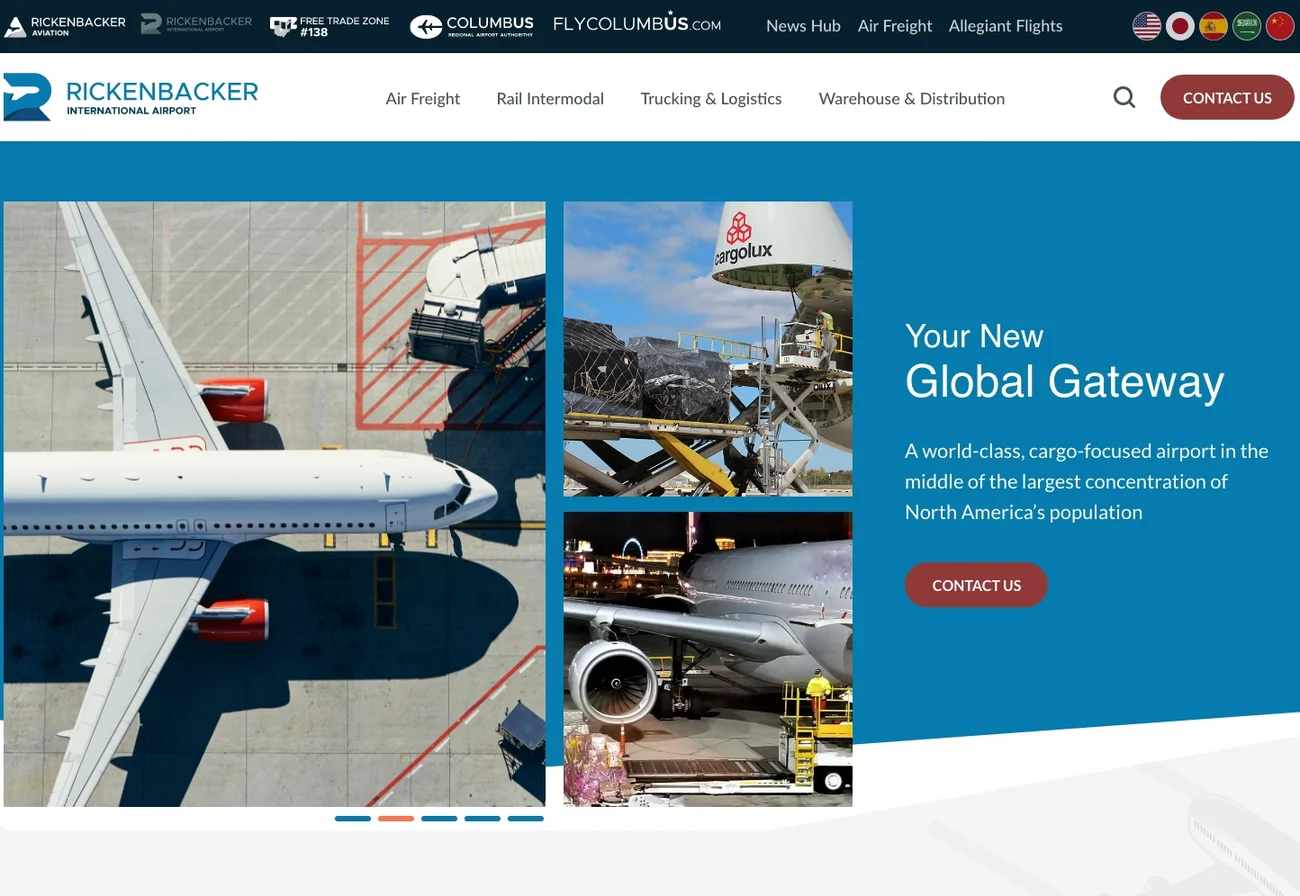
Task: Visit the Columbus Regional Airport Authority logo
Action: click(472, 26)
